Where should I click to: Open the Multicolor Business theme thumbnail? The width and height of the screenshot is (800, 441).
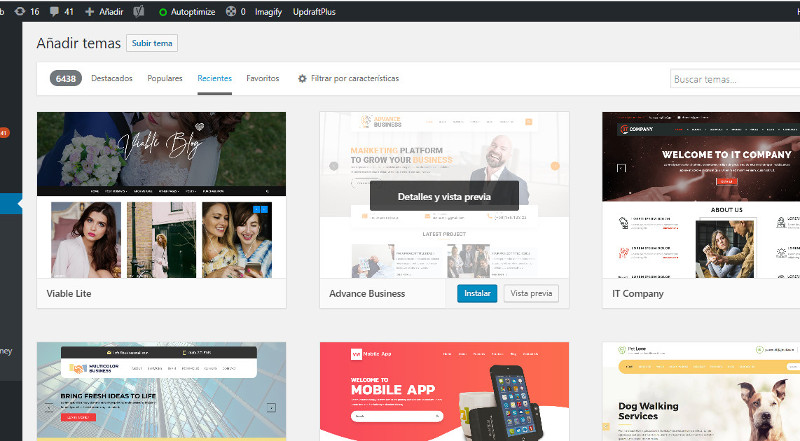coord(161,391)
